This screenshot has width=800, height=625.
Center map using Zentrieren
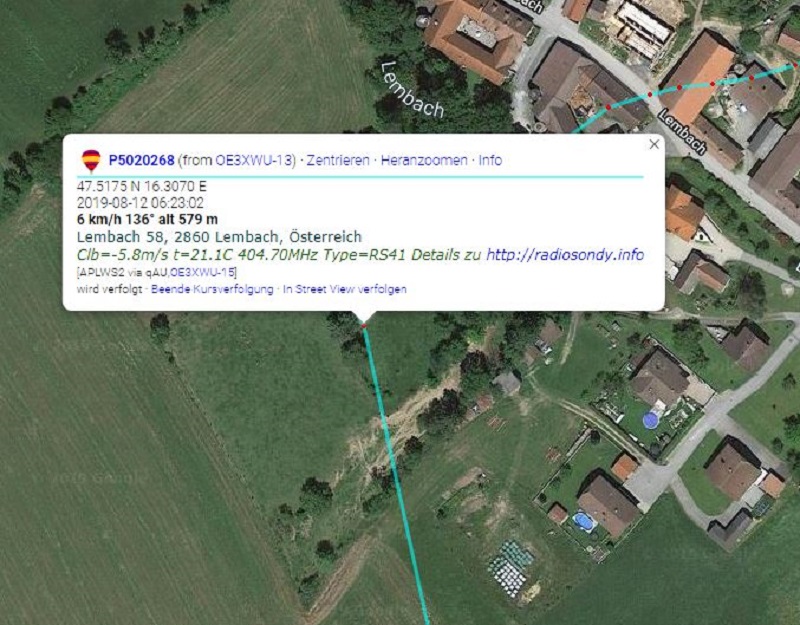coord(338,160)
